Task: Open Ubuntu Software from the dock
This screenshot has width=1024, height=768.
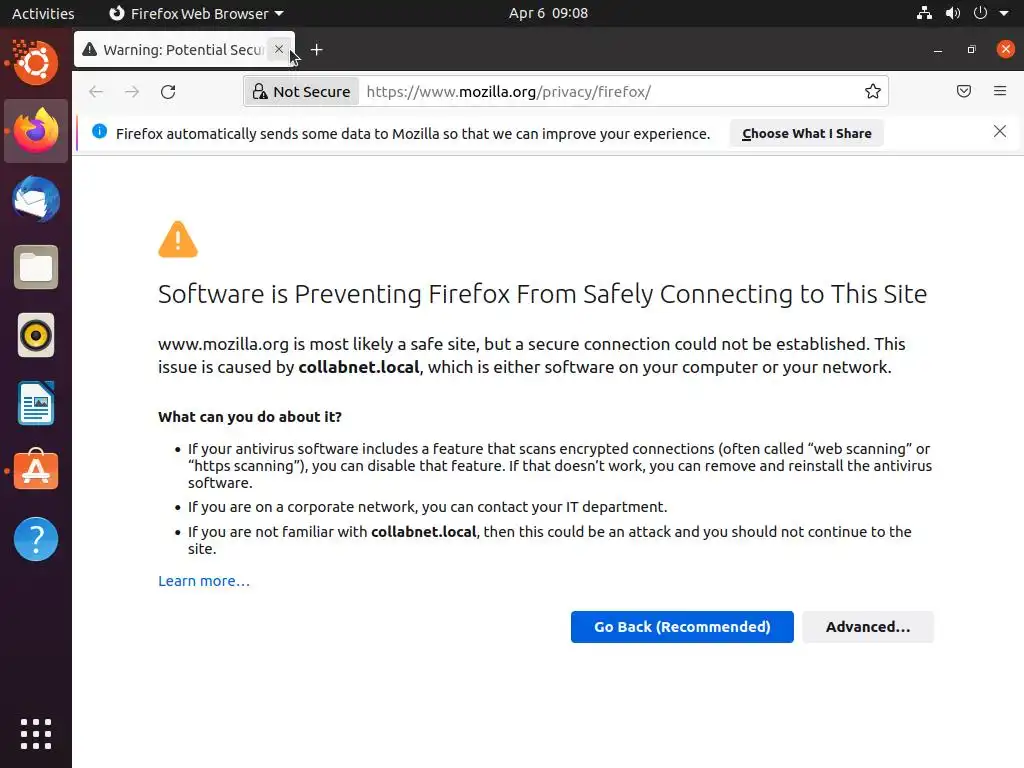Action: (36, 471)
